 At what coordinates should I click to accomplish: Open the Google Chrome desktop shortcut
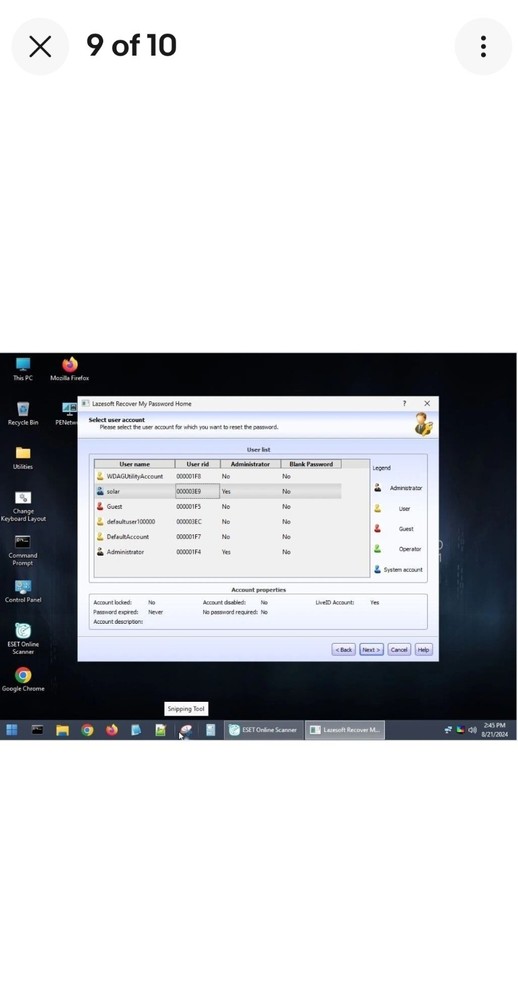(x=23, y=679)
